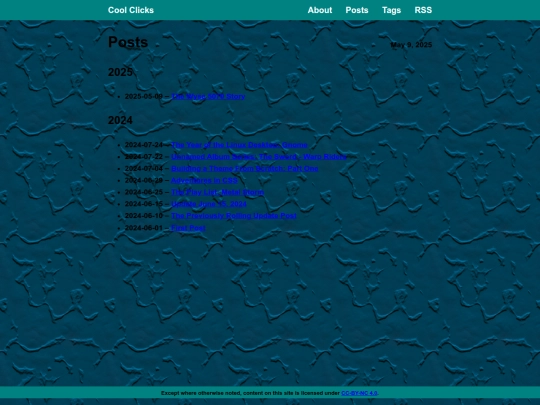Click the 'Posts' page heading
Image resolution: width=540 pixels, height=405 pixels.
128,42
